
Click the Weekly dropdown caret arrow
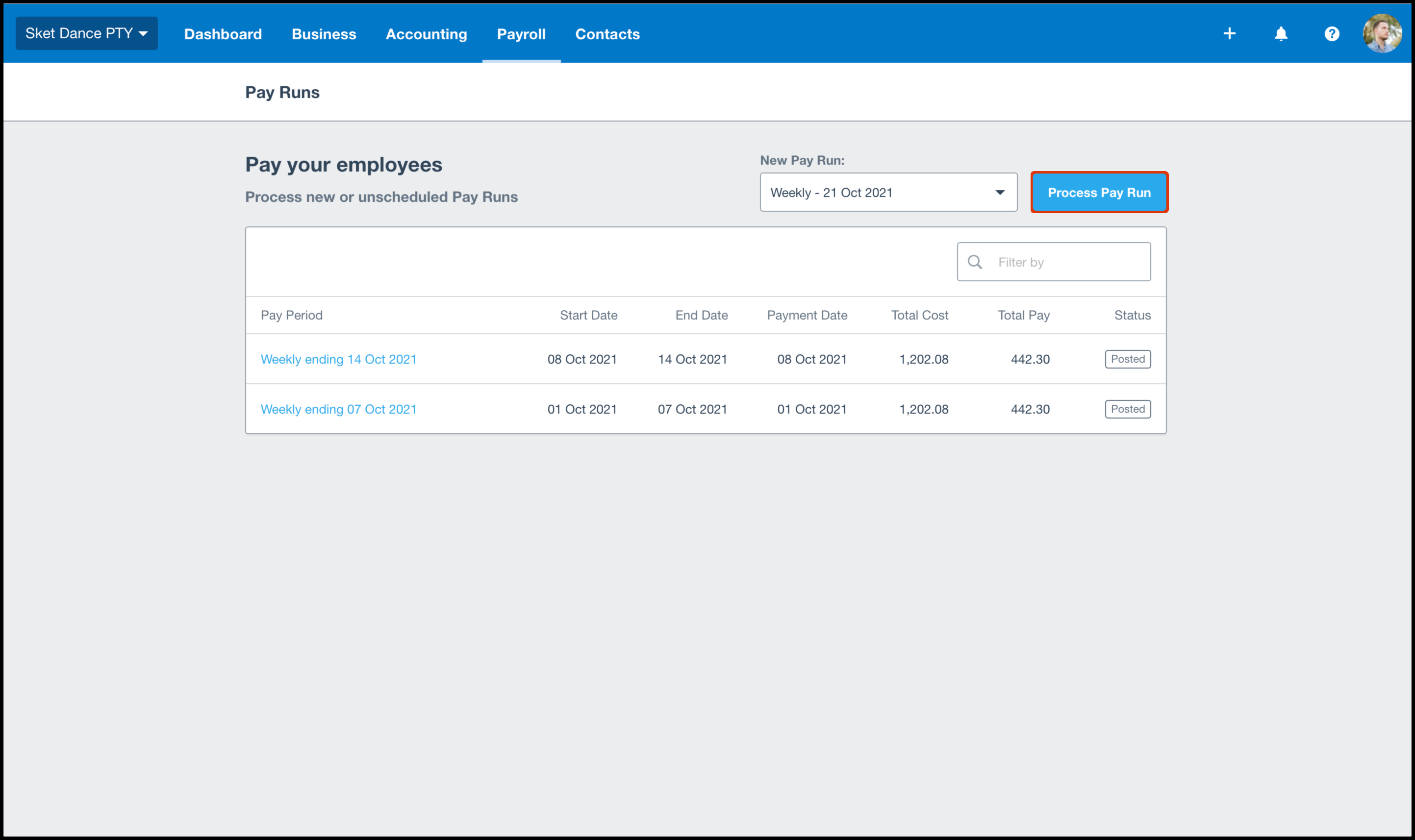[999, 193]
